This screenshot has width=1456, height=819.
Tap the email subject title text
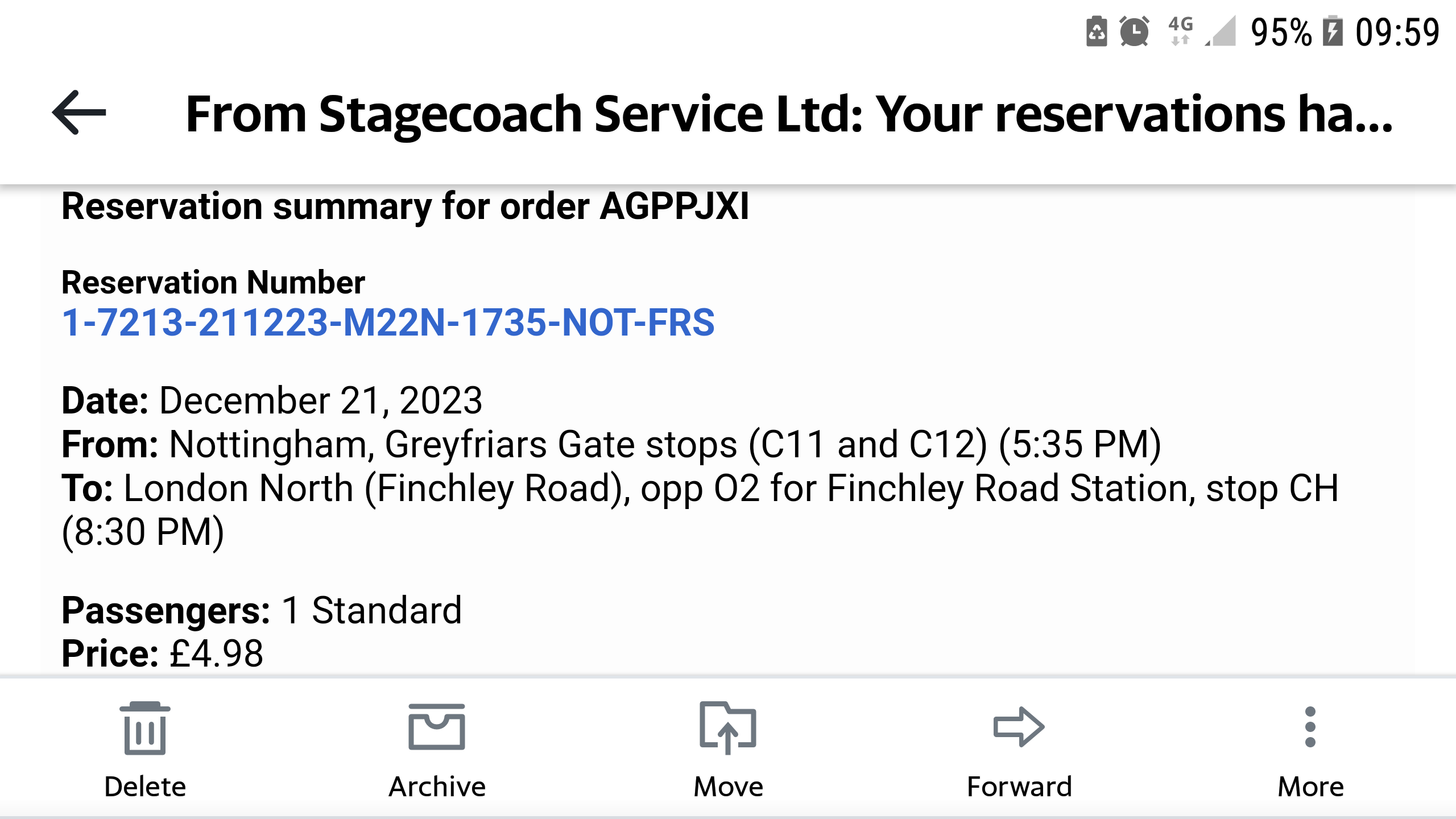click(x=789, y=114)
